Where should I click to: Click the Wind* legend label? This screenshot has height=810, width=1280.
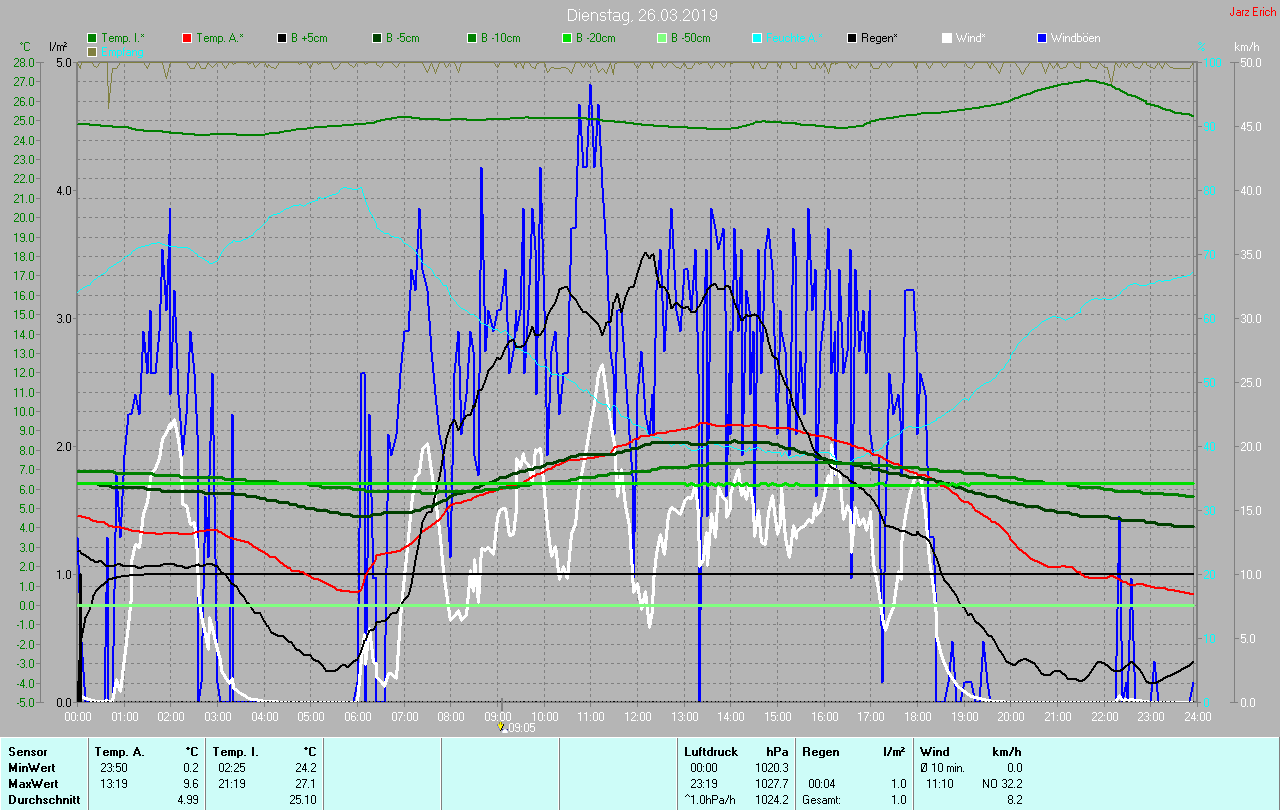970,38
